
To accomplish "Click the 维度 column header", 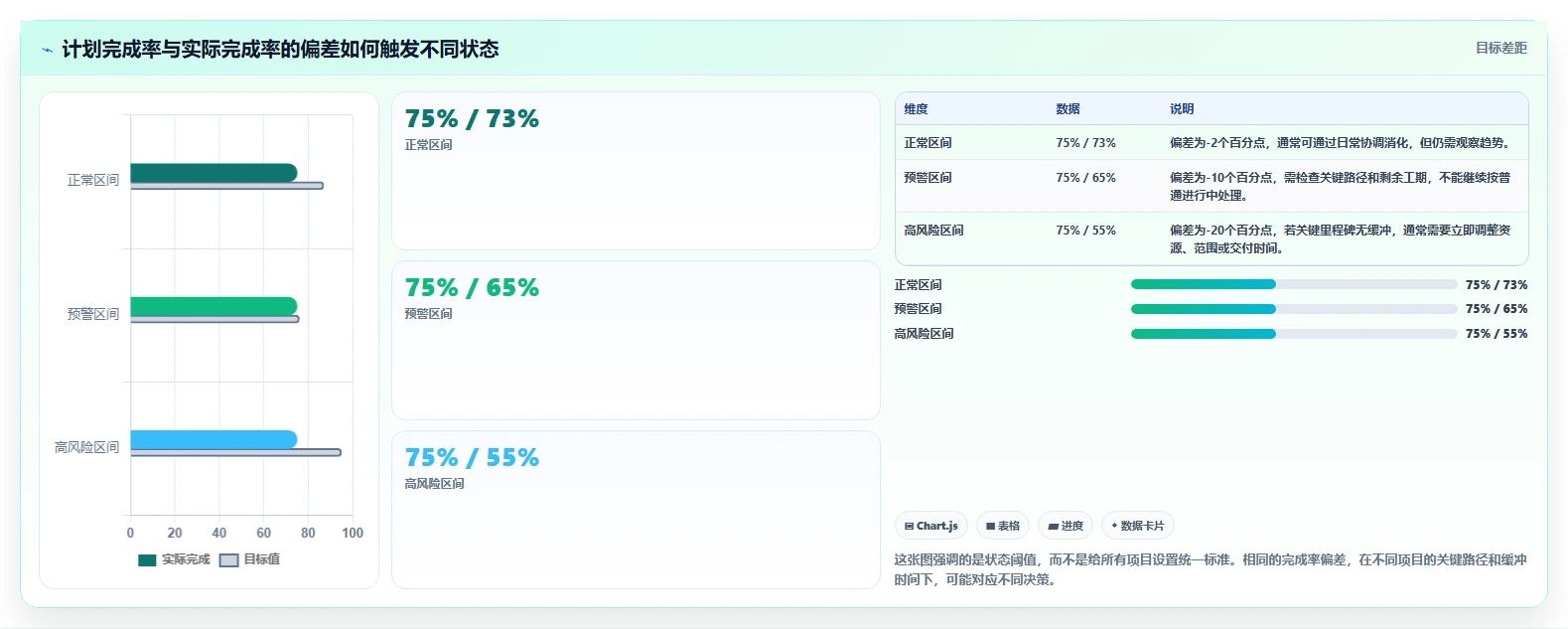I will point(916,109).
